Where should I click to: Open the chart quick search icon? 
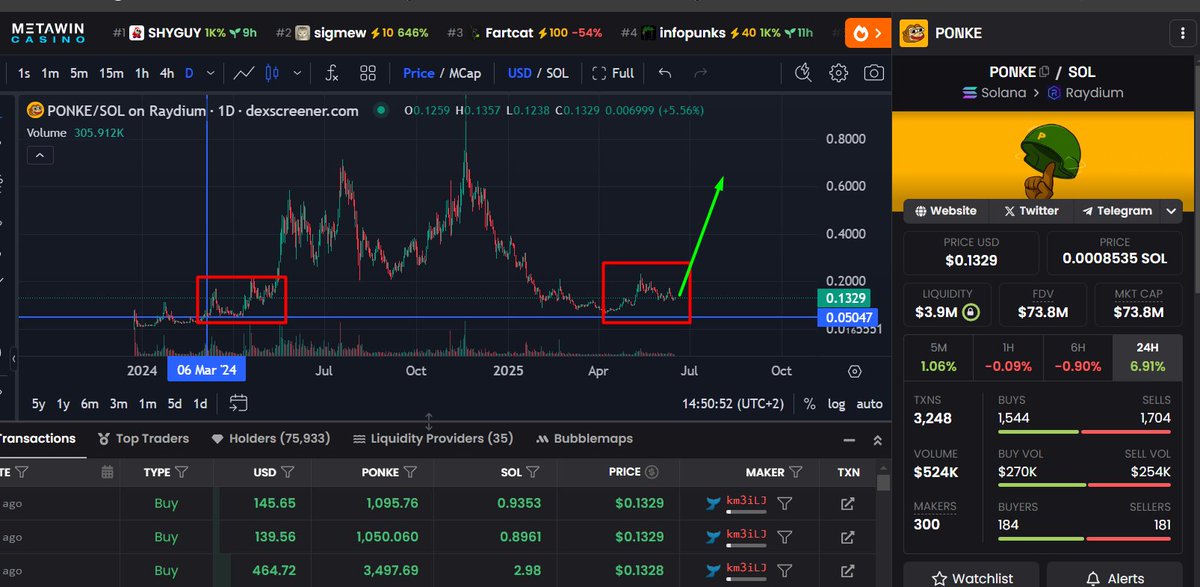click(803, 73)
